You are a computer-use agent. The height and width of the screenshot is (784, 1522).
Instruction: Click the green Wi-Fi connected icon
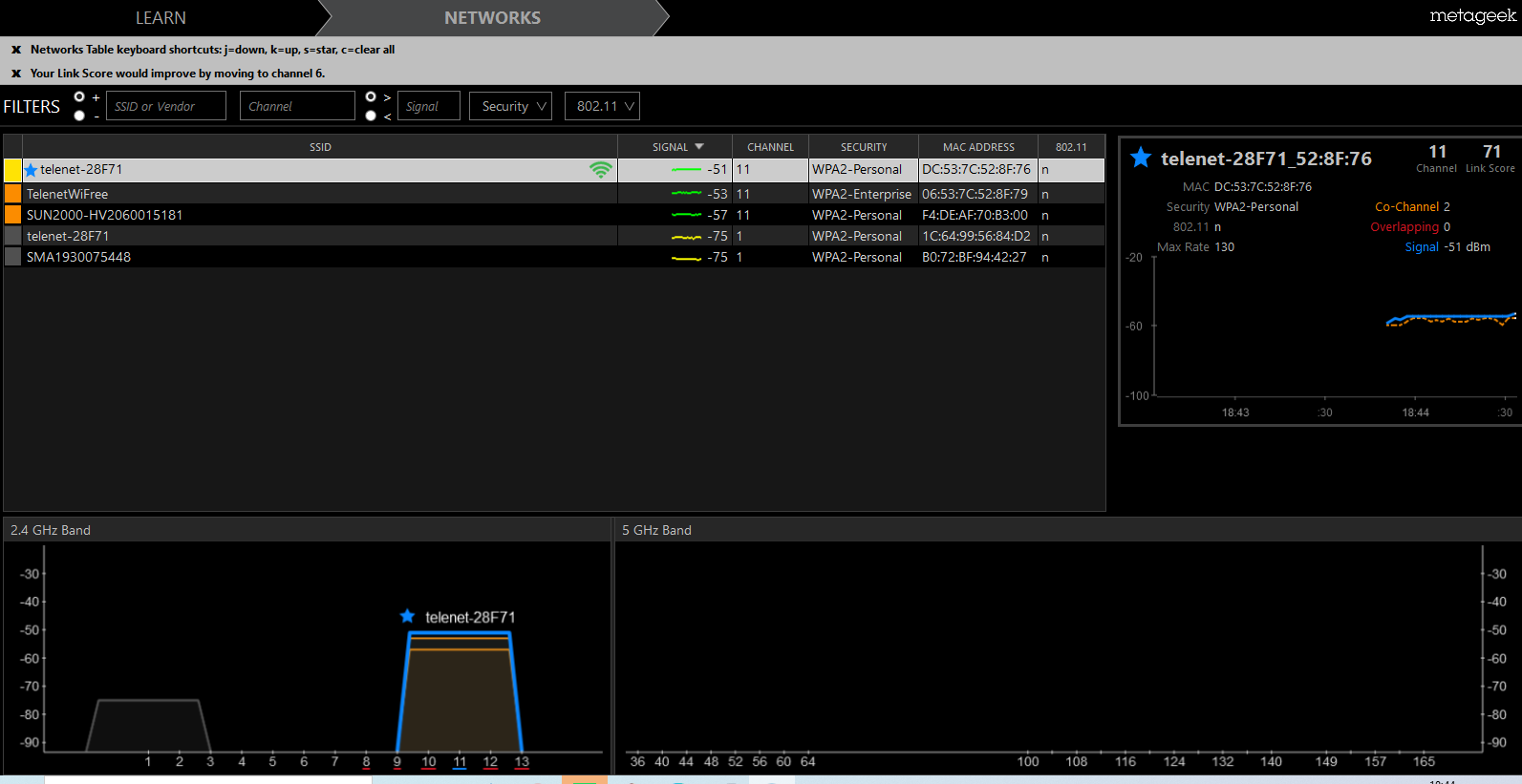click(x=600, y=170)
